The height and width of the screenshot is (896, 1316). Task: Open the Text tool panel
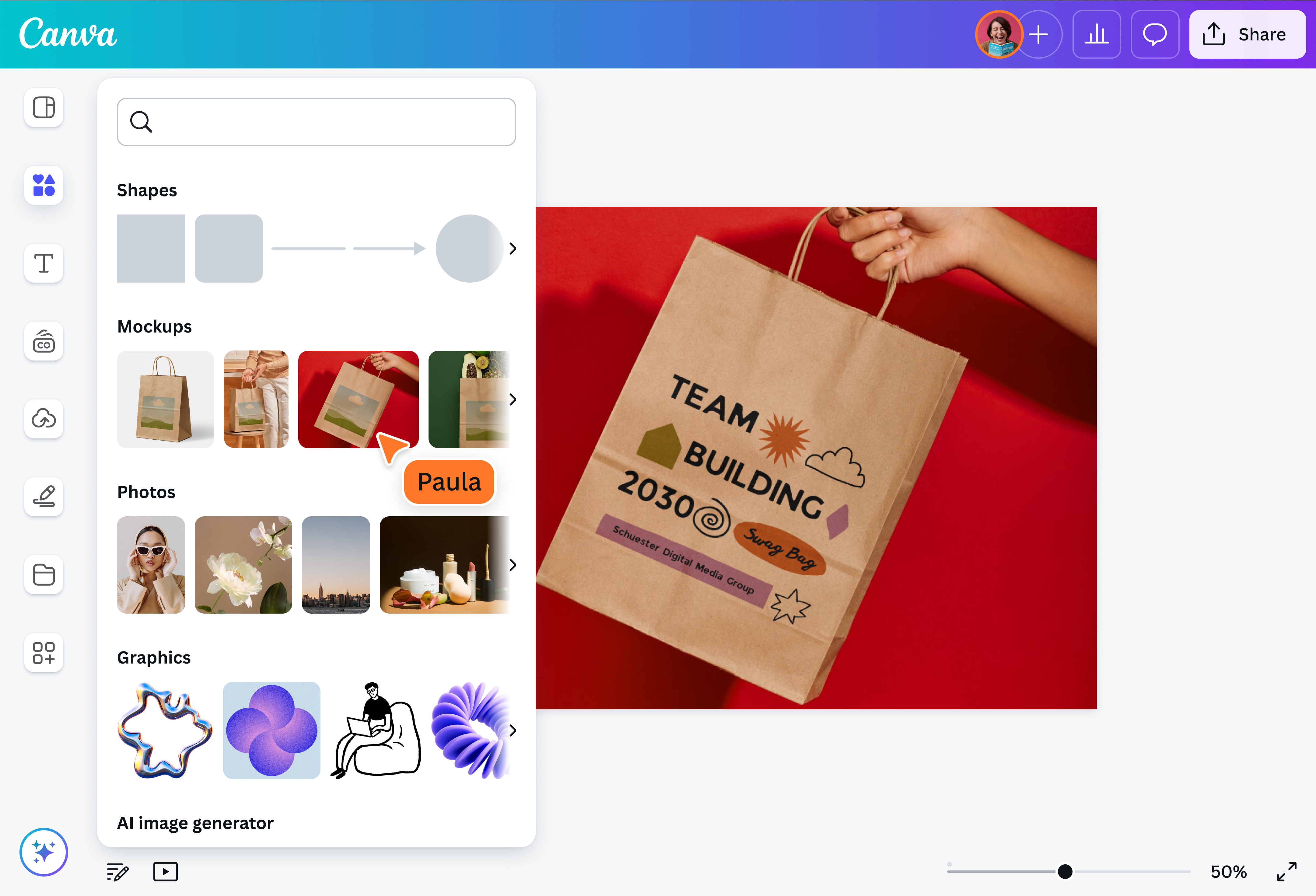[44, 264]
